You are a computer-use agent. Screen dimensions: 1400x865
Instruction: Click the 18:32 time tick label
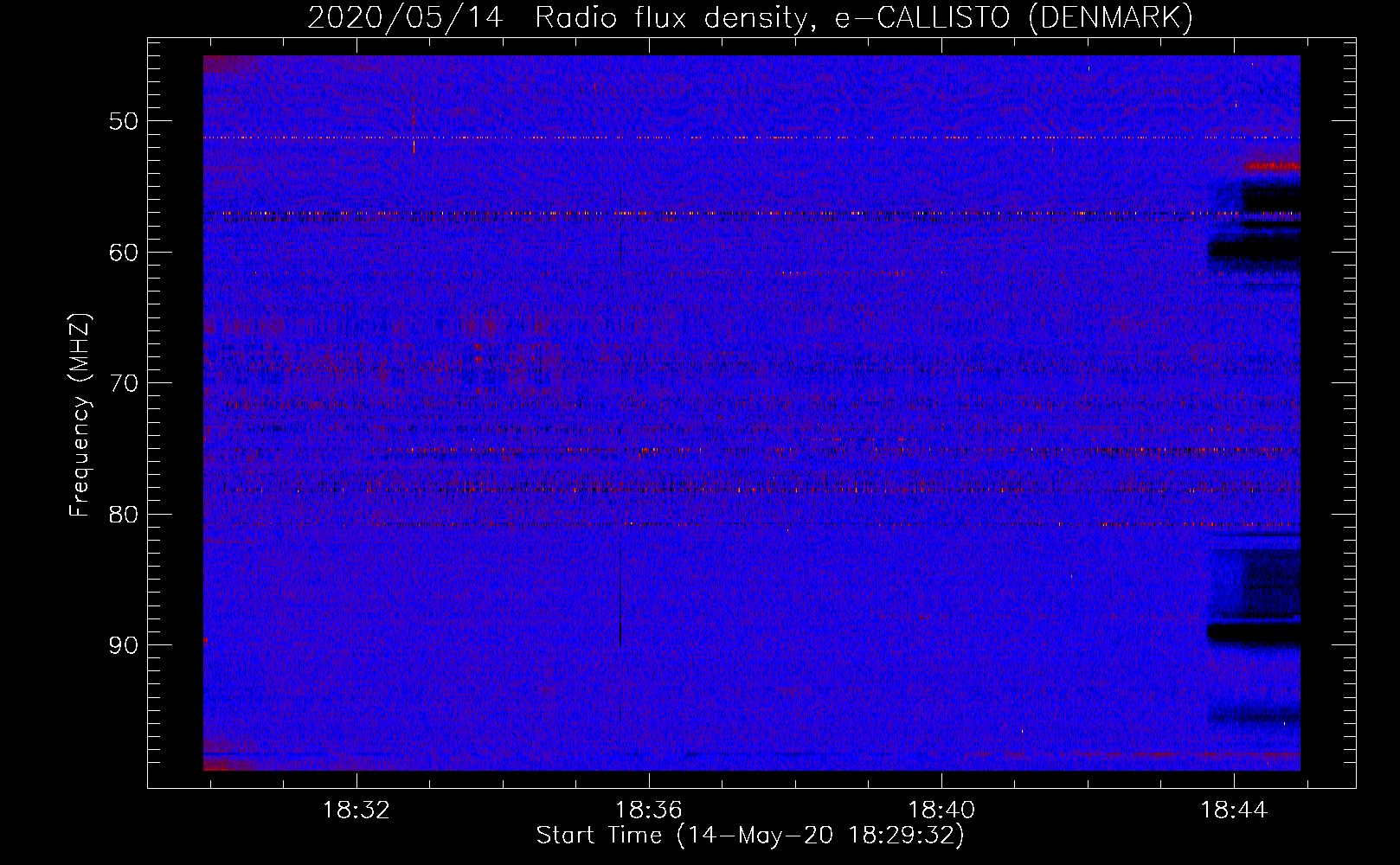[x=356, y=811]
